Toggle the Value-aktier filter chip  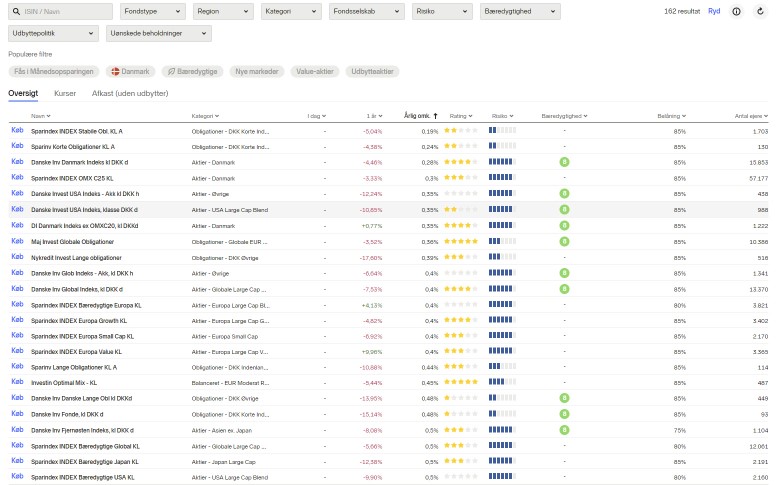[x=315, y=71]
